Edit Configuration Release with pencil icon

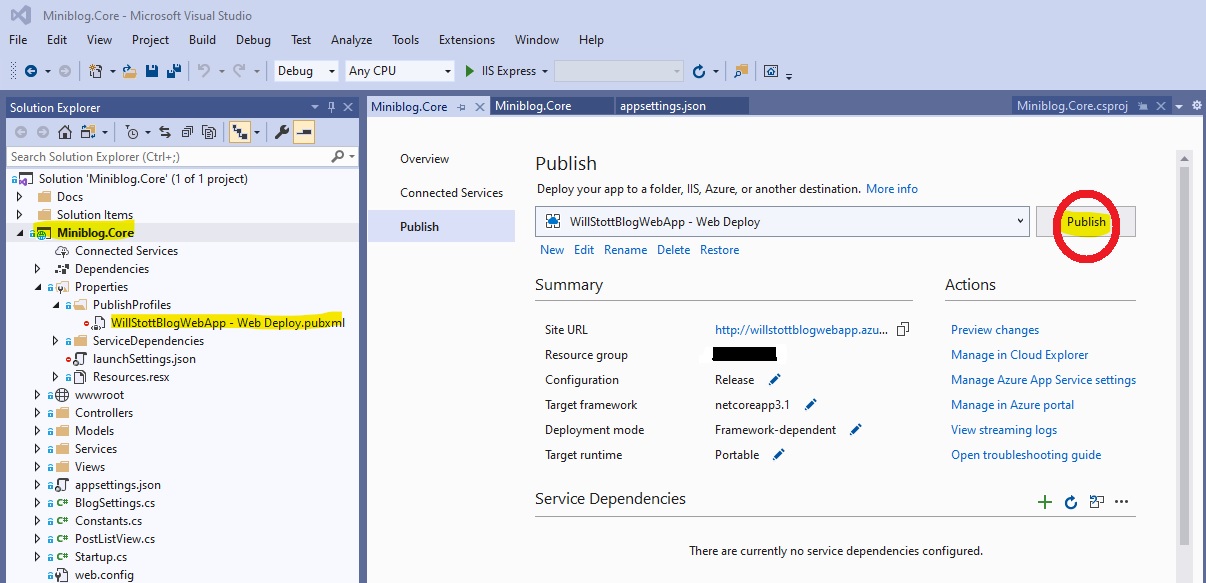775,380
